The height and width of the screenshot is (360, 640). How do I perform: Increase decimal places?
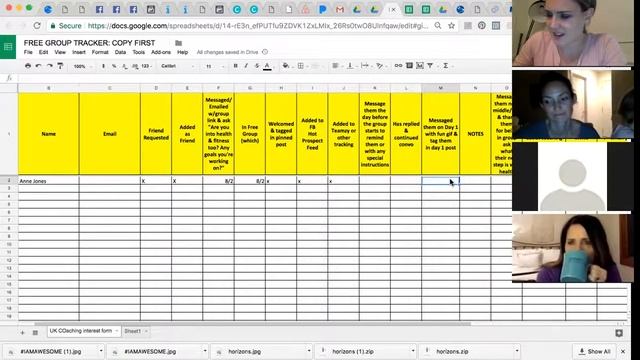coord(135,66)
